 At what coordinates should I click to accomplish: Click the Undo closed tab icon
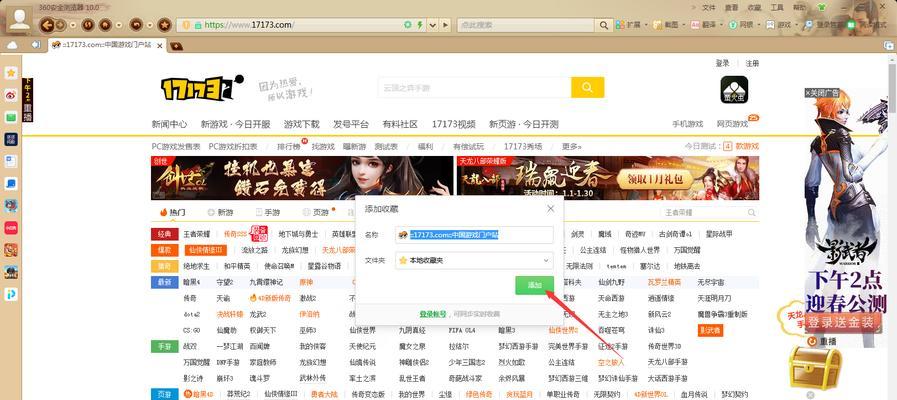coord(136,25)
